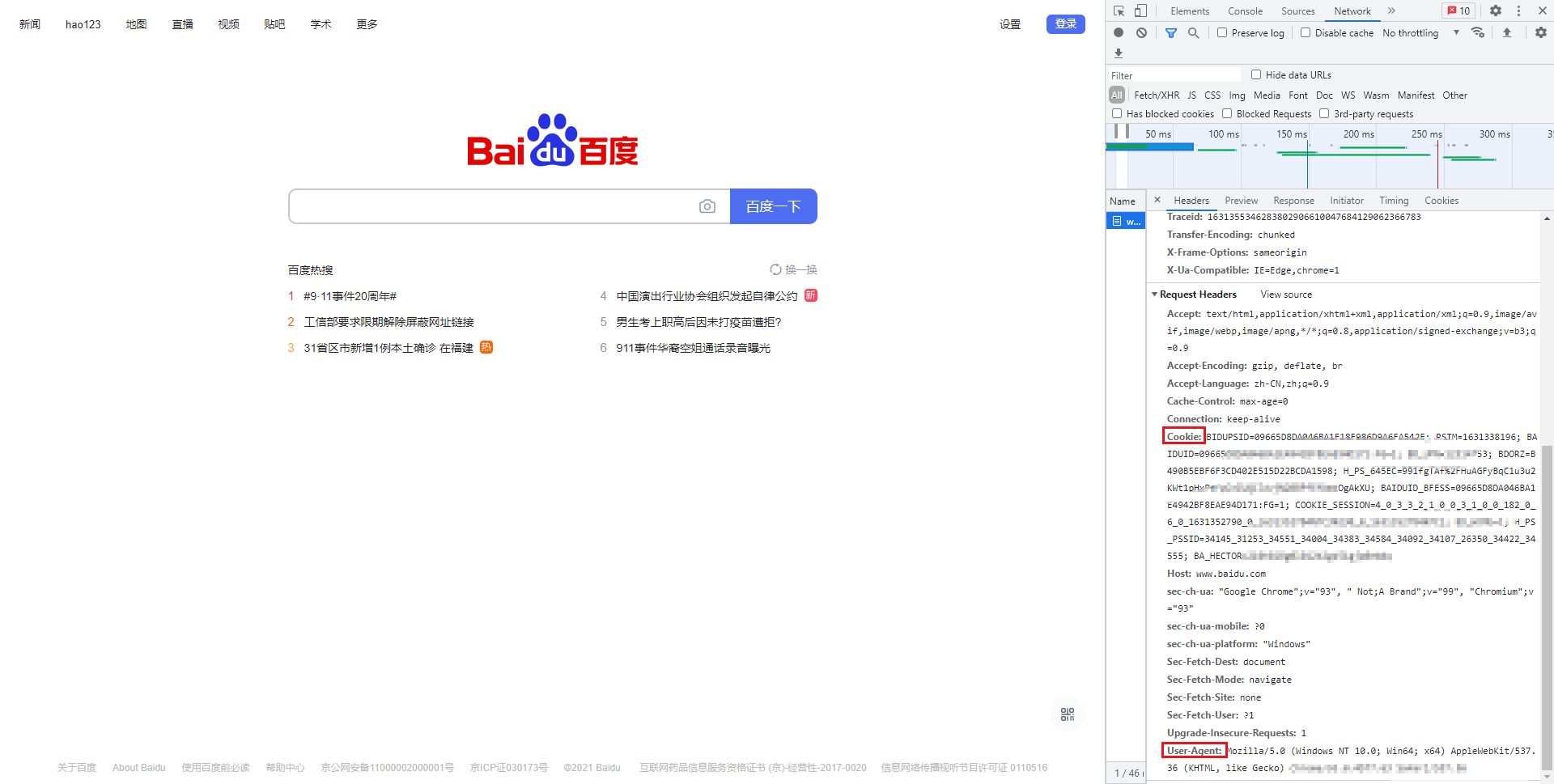
Task: Click the camera search icon in Baidu's search box
Action: click(707, 206)
